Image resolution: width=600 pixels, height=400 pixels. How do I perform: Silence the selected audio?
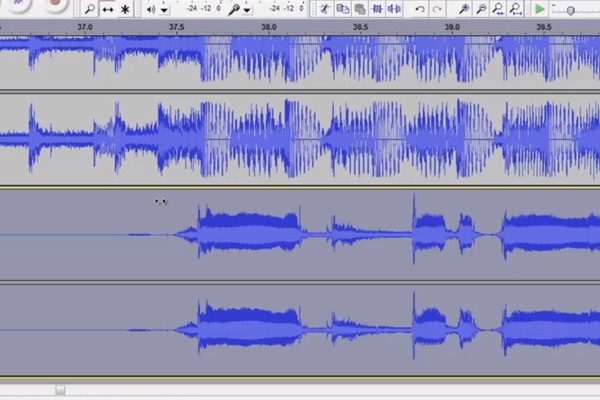point(395,9)
